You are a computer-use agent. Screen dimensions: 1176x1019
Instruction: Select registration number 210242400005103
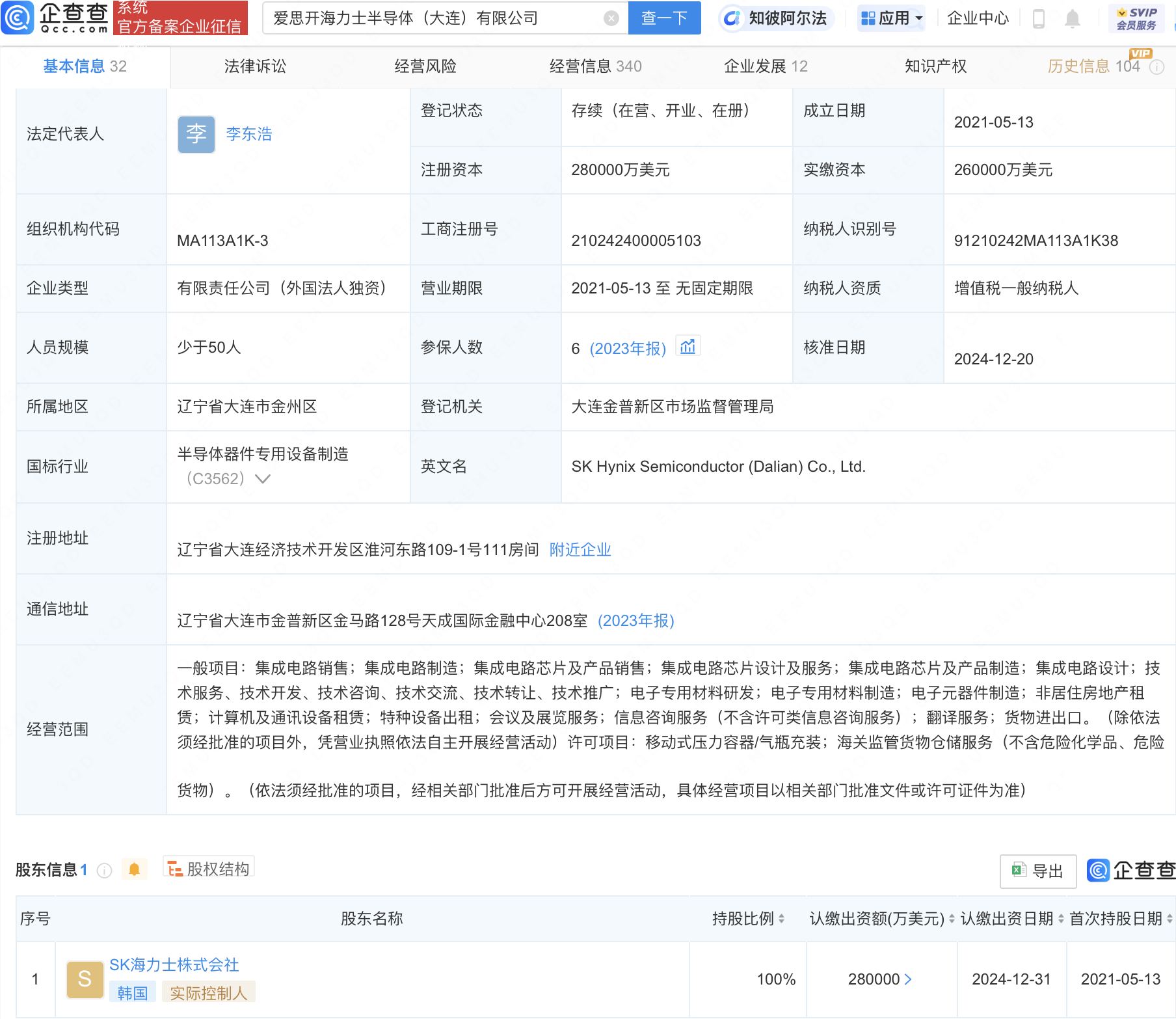tap(635, 241)
